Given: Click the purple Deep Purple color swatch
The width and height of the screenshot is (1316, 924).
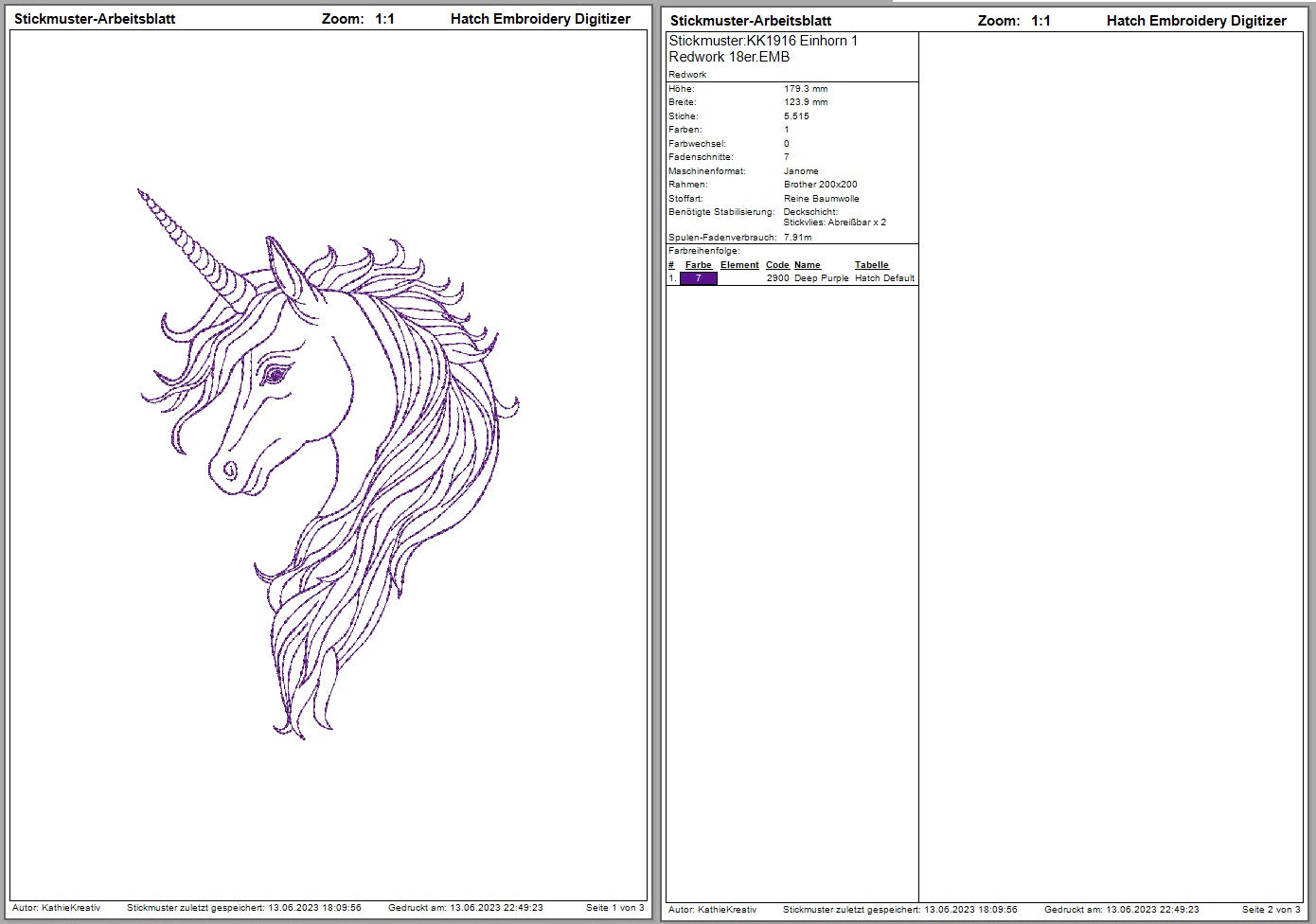Looking at the screenshot, I should (x=699, y=278).
